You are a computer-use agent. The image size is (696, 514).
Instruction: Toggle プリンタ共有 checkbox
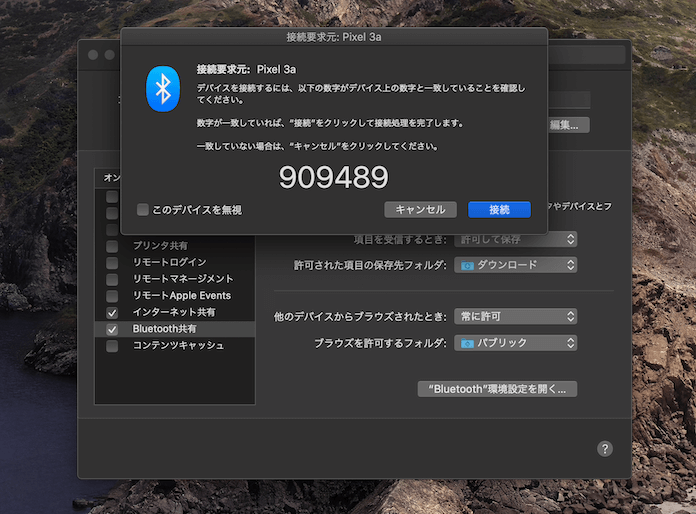112,246
